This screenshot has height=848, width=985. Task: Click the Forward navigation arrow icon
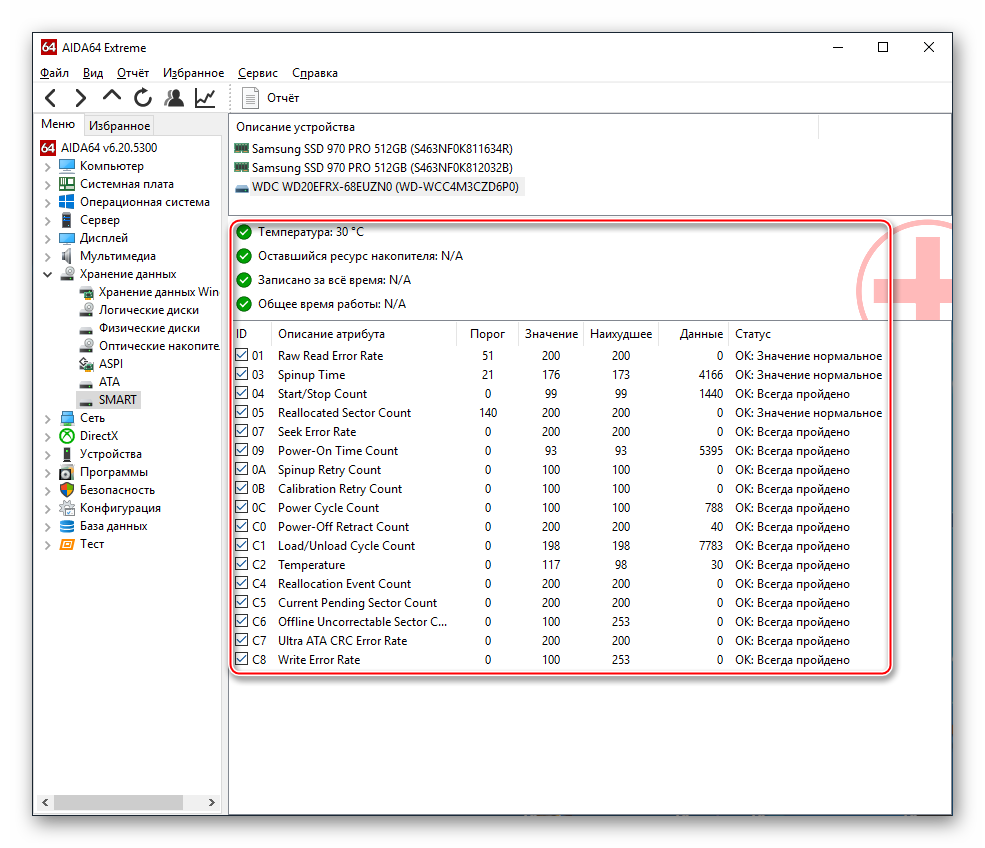pos(81,98)
